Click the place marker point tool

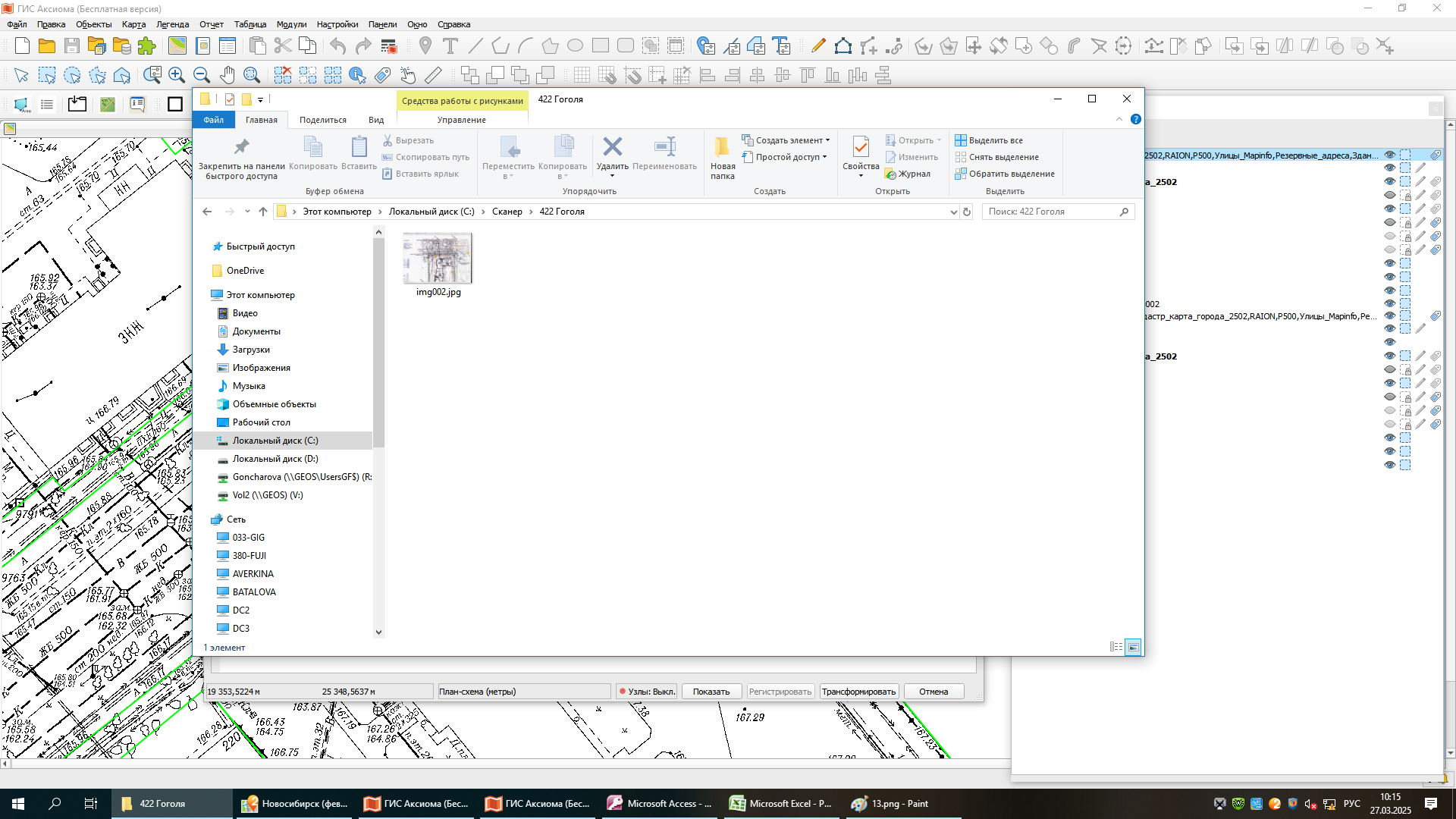[425, 46]
